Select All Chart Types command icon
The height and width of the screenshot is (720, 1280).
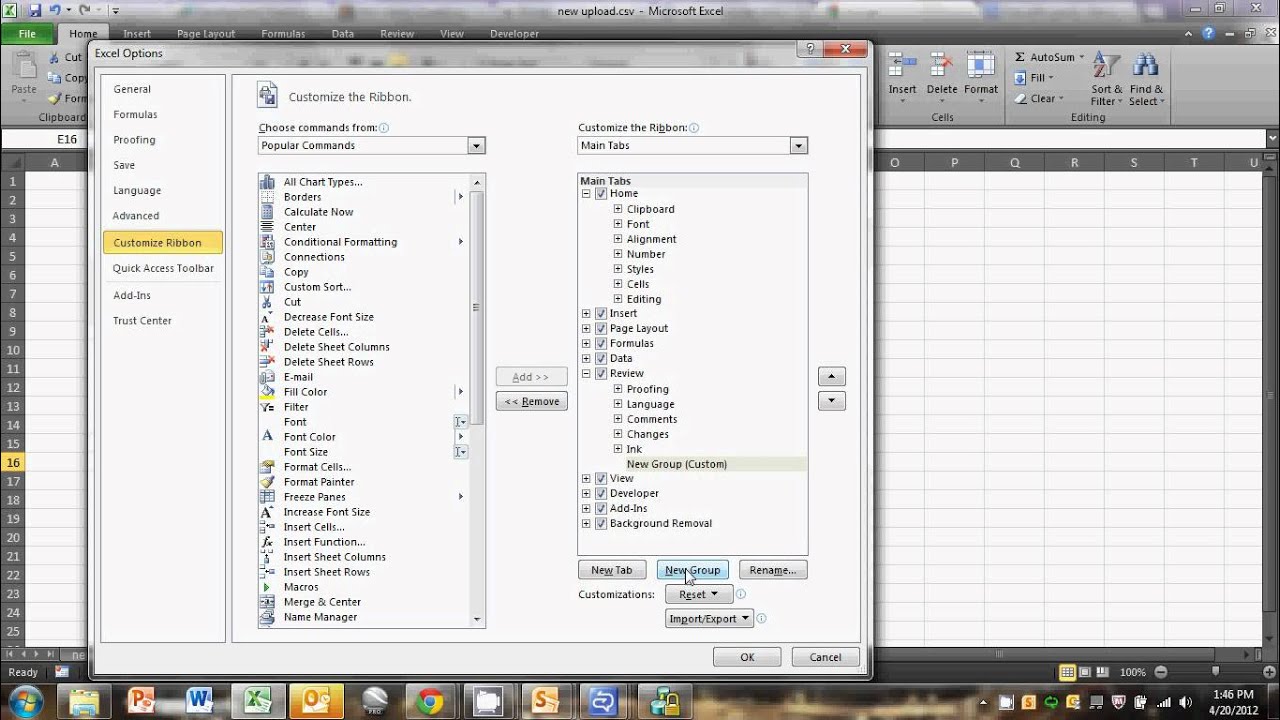pos(267,182)
